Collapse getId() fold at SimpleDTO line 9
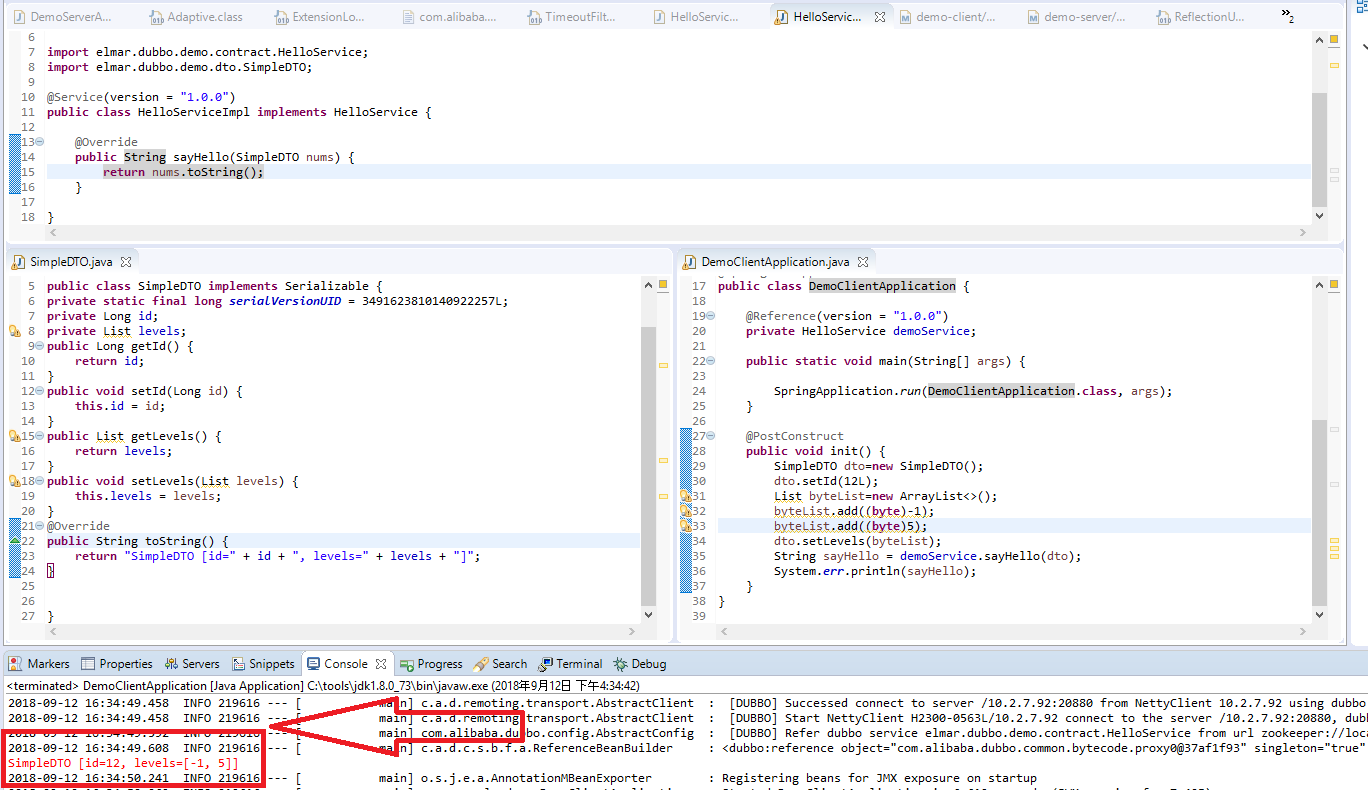The height and width of the screenshot is (790, 1368). tap(40, 346)
